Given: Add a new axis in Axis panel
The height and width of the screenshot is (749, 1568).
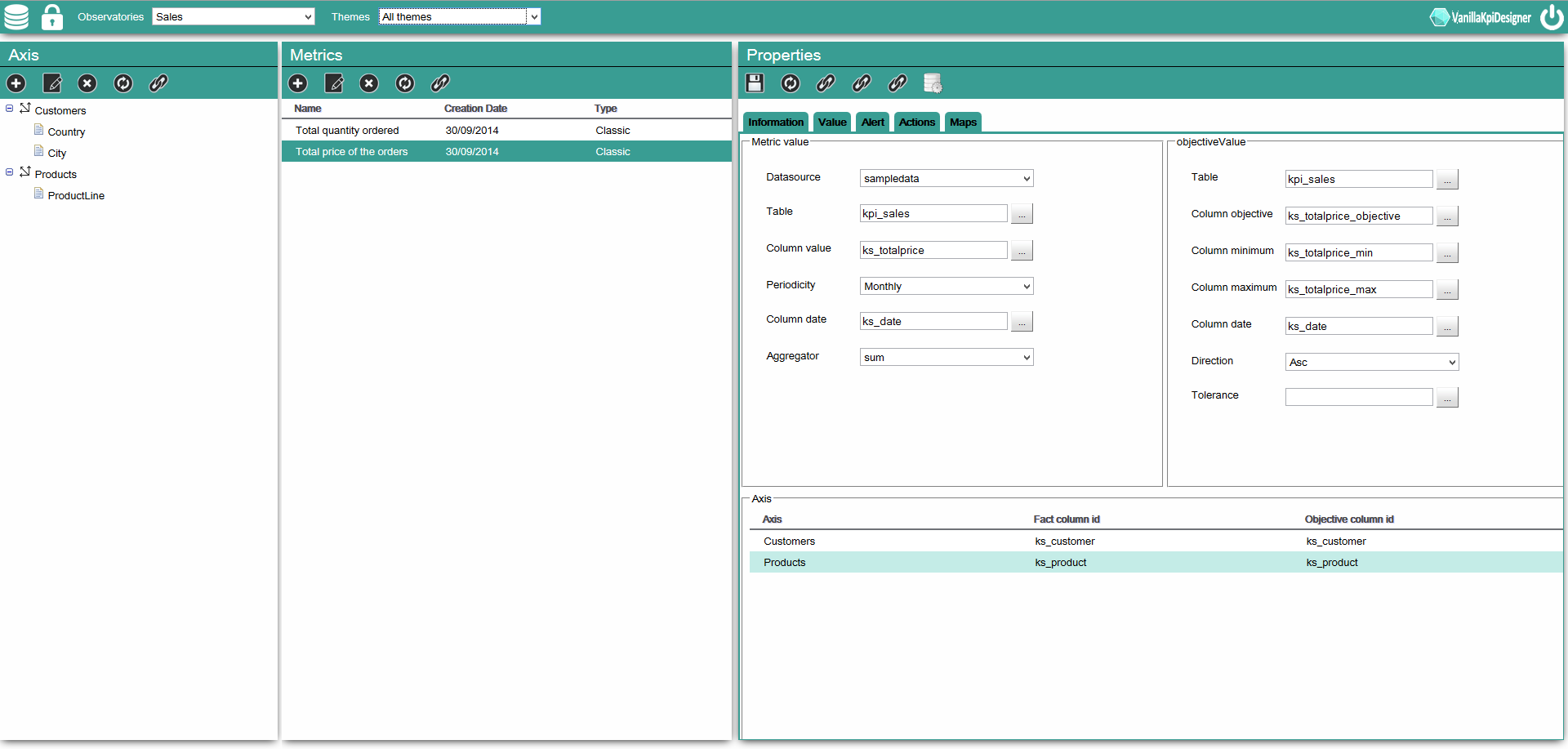Looking at the screenshot, I should (x=16, y=83).
